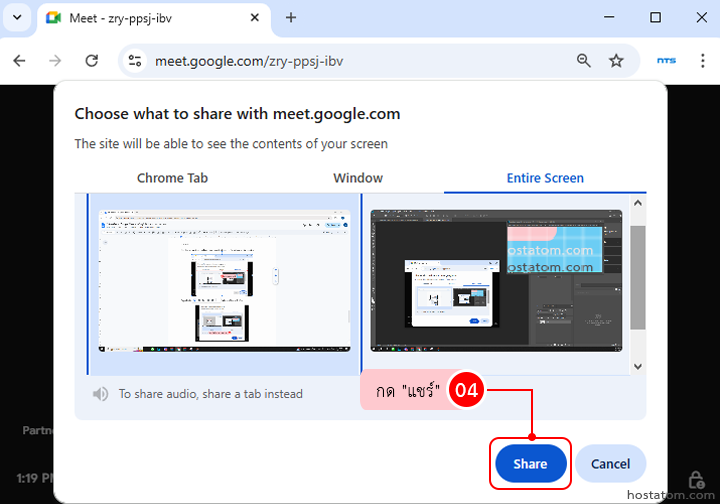This screenshot has height=504, width=720.
Task: Open Chrome three-dot menu
Action: tap(703, 61)
